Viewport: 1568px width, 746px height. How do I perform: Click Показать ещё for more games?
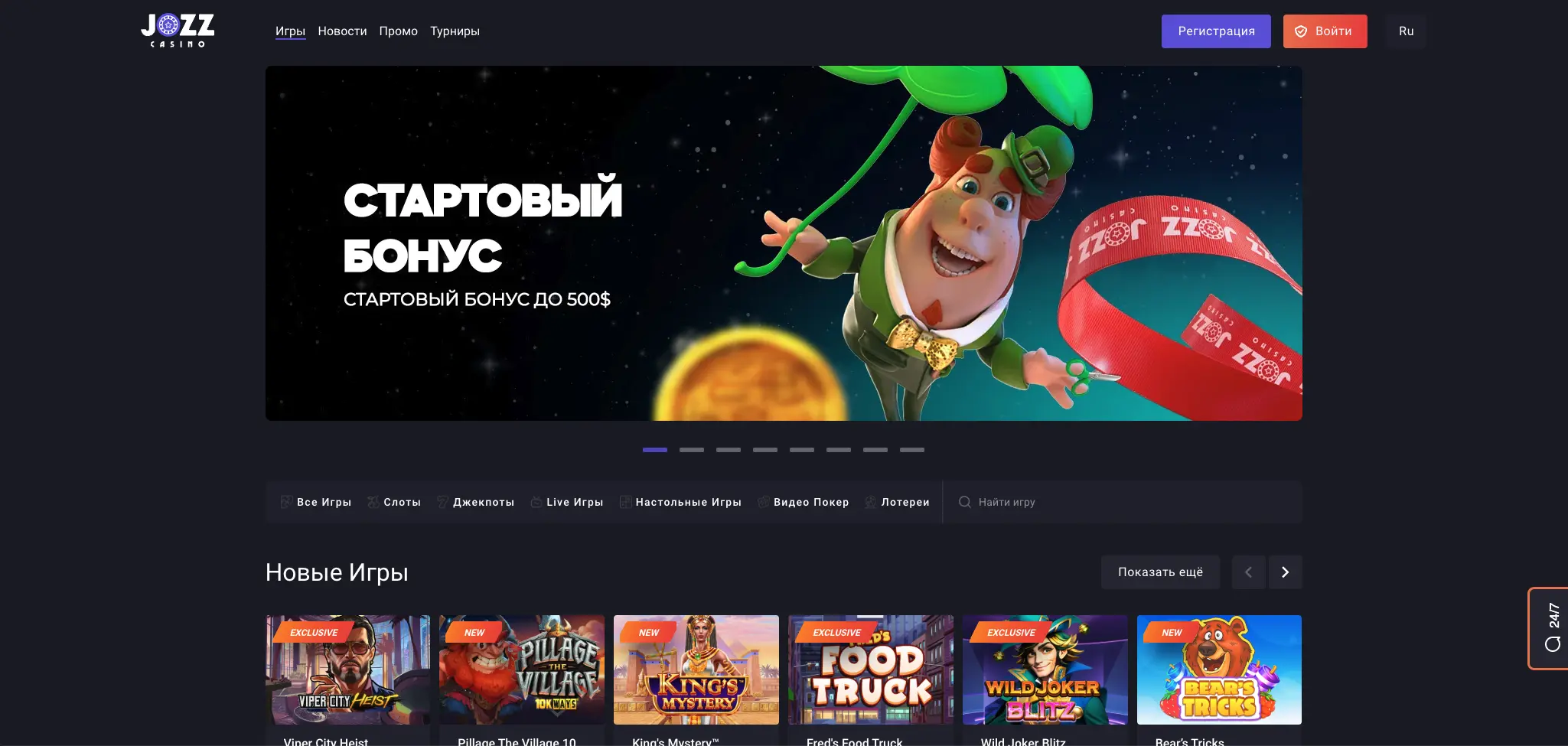click(1160, 572)
